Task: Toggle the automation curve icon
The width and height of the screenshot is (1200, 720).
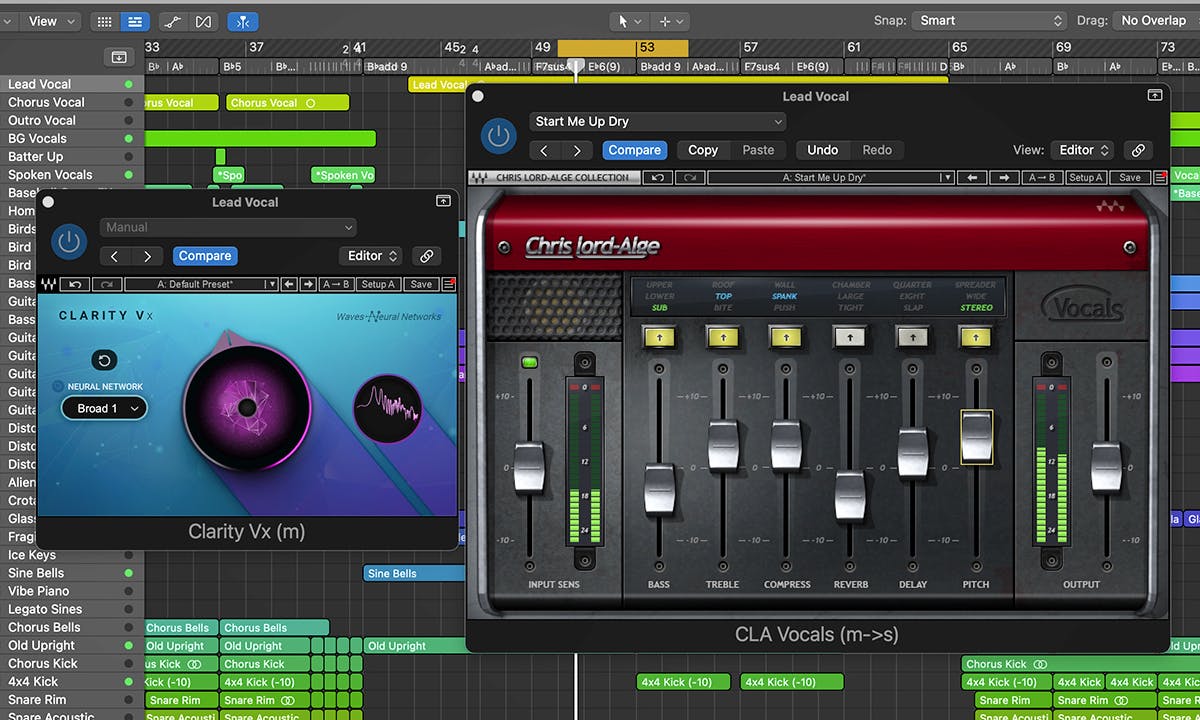Action: tap(172, 21)
